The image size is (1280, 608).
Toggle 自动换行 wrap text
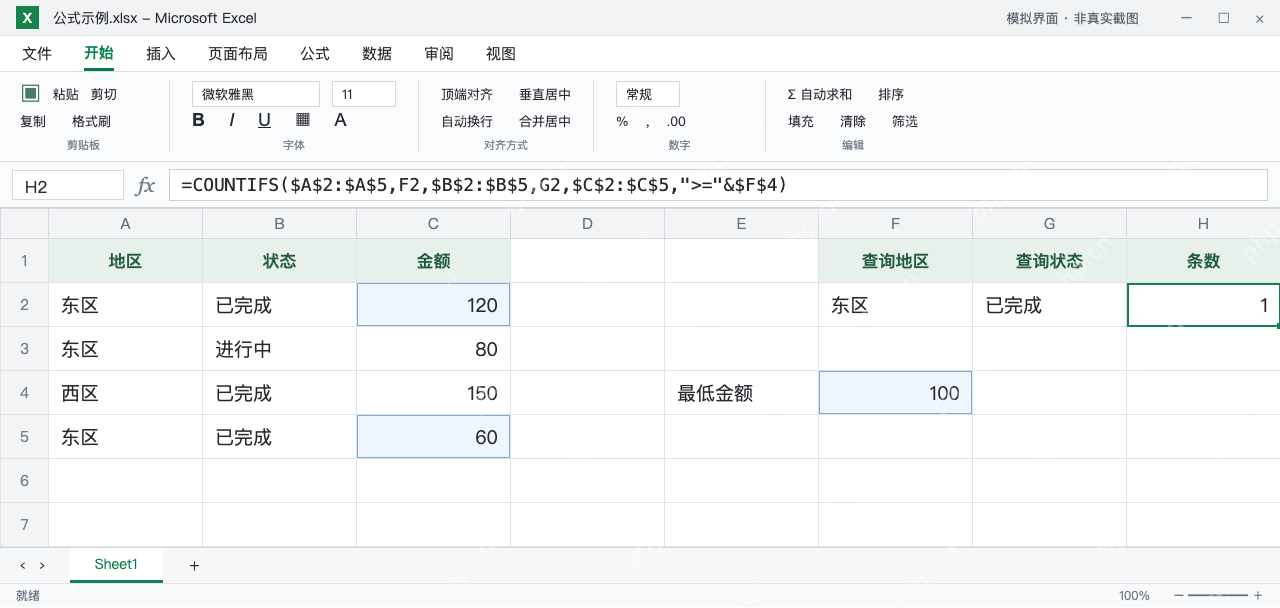[467, 121]
